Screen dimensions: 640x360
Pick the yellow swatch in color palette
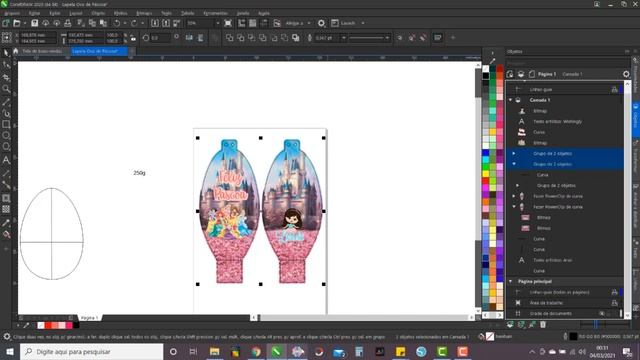[486, 174]
